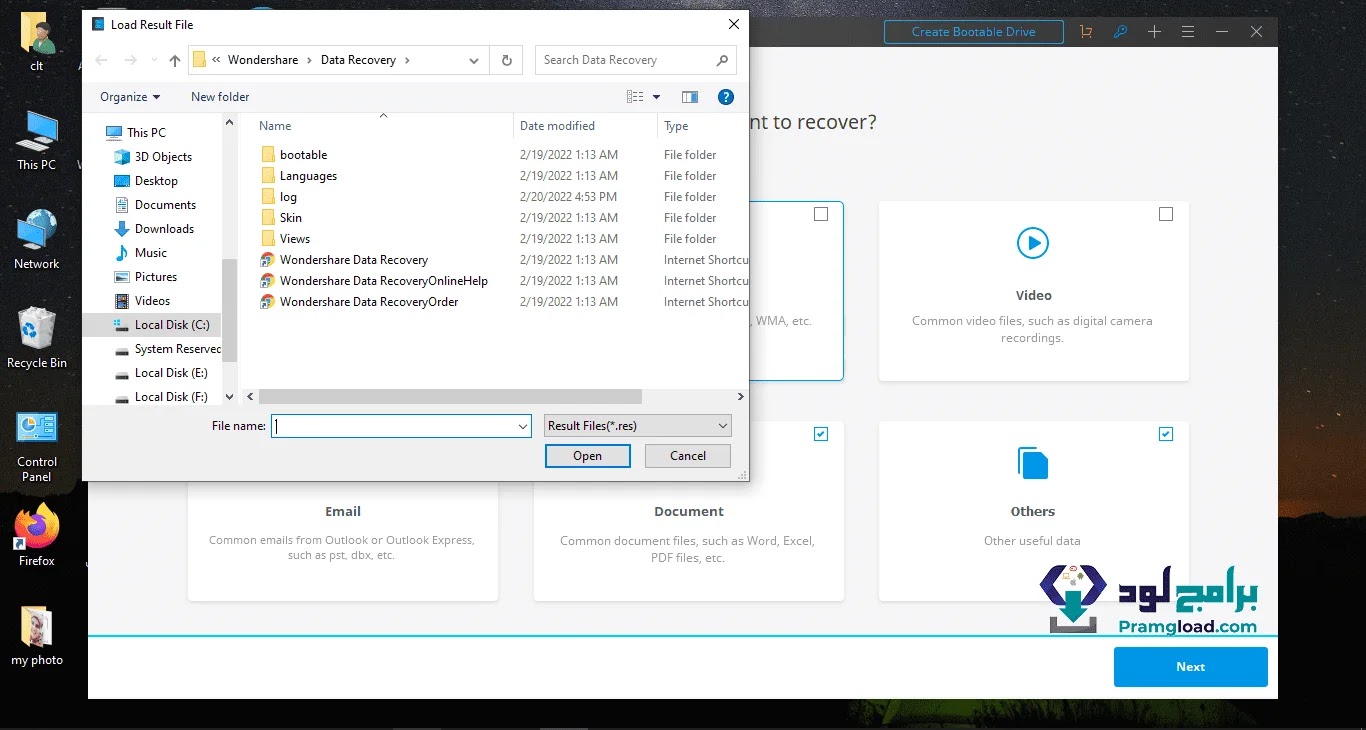Uncheck the Others file type checkbox

(1166, 434)
